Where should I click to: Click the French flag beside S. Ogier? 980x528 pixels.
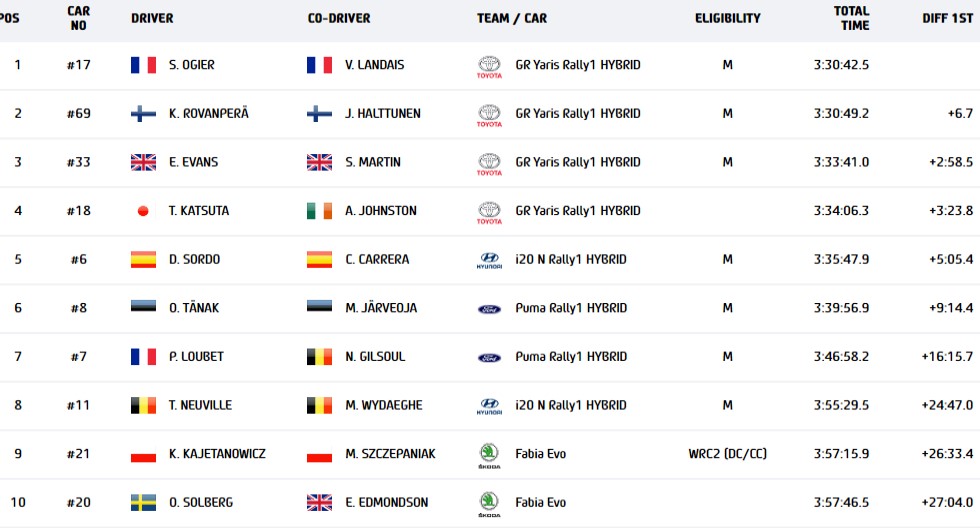pyautogui.click(x=143, y=65)
